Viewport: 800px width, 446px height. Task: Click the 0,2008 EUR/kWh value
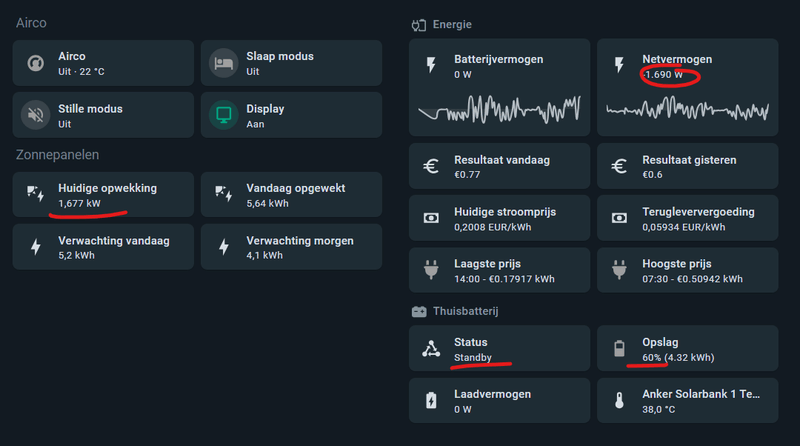pos(492,227)
